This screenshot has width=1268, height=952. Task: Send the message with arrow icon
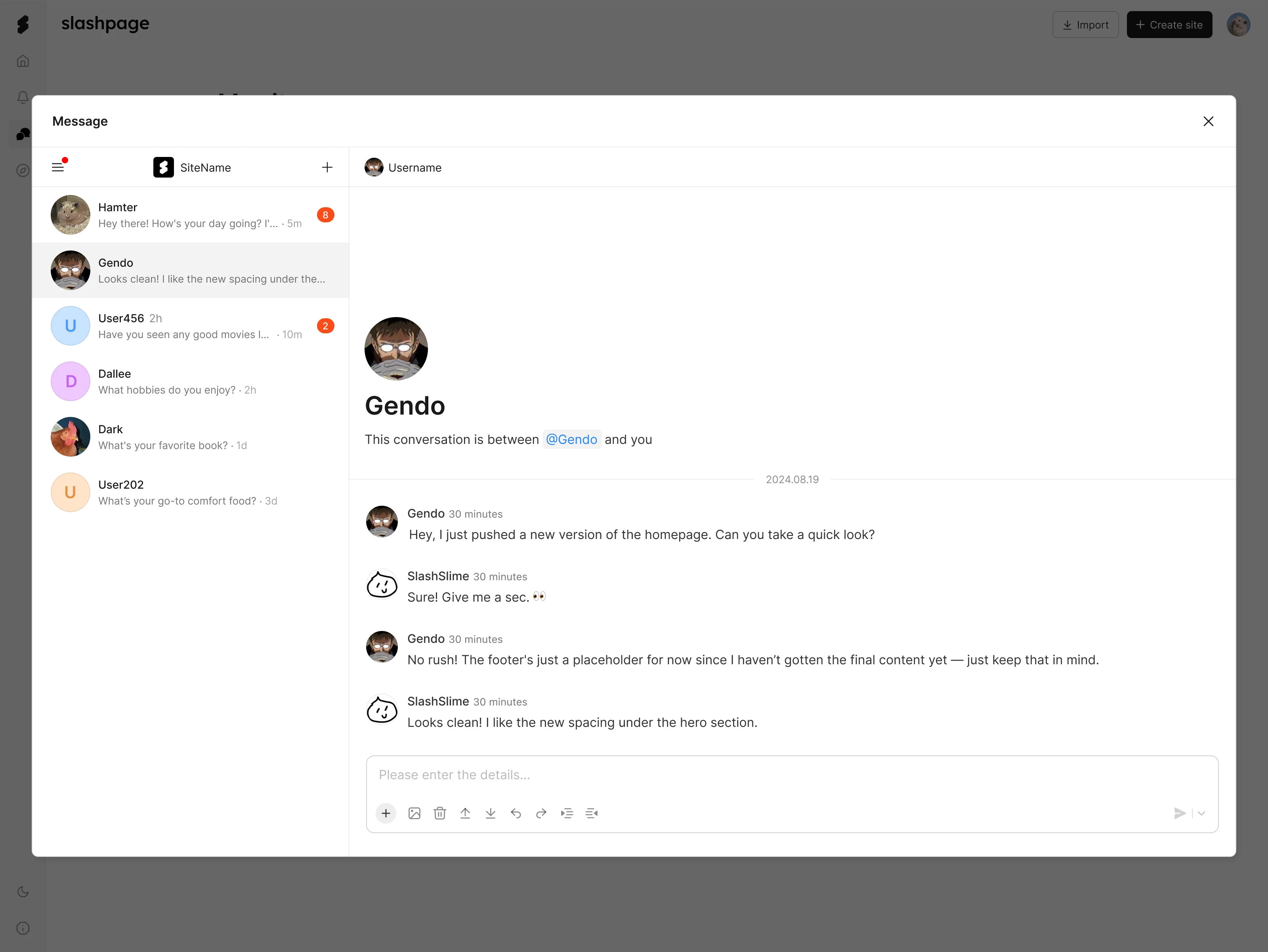coord(1180,813)
